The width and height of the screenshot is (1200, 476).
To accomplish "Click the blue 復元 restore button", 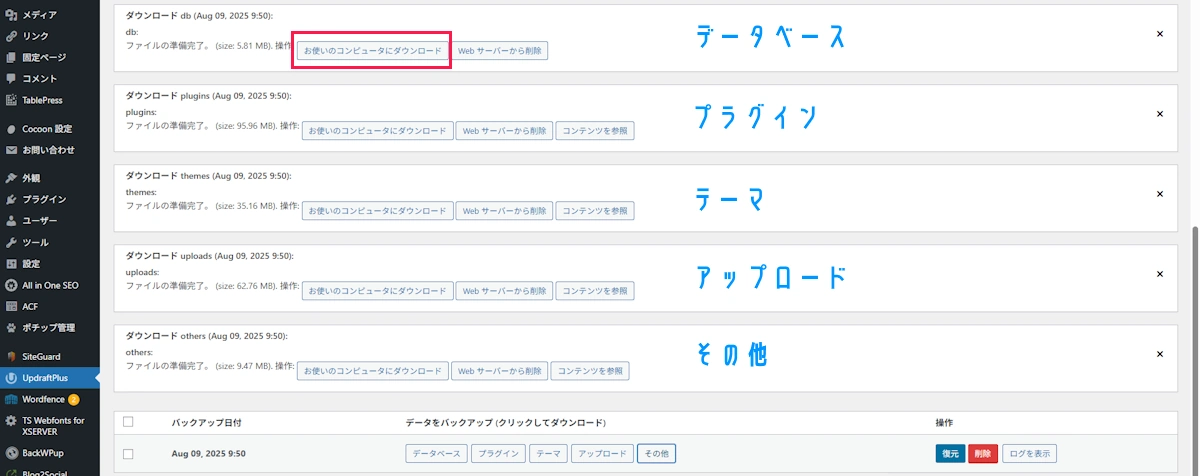I will tap(950, 453).
